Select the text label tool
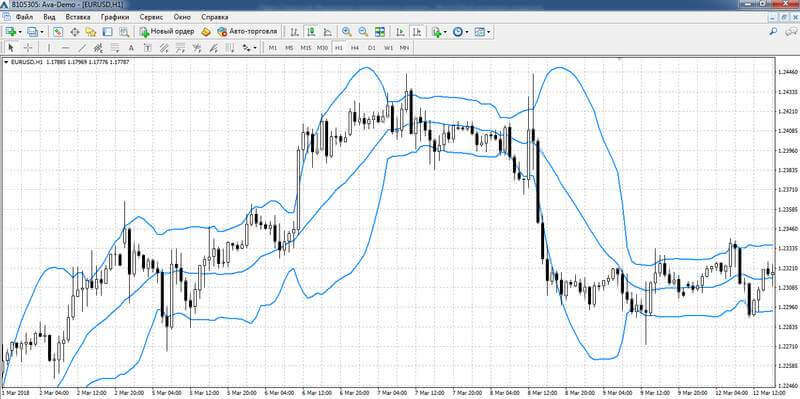Screen dimensions: 800x399 [x=147, y=47]
